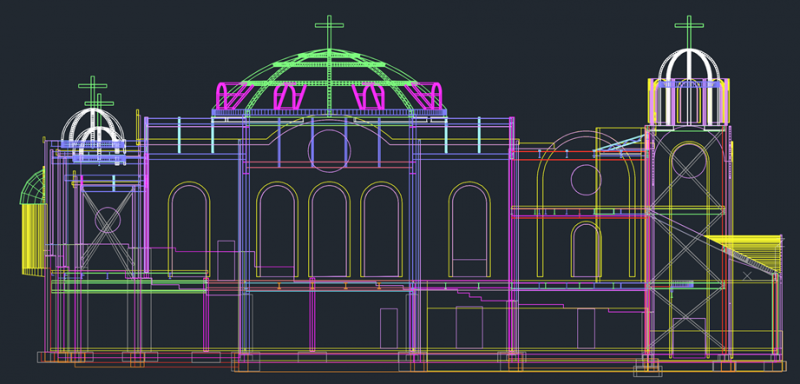The image size is (800, 384).
Task: Select the small arched doorway below the right circular window
Action: click(586, 249)
